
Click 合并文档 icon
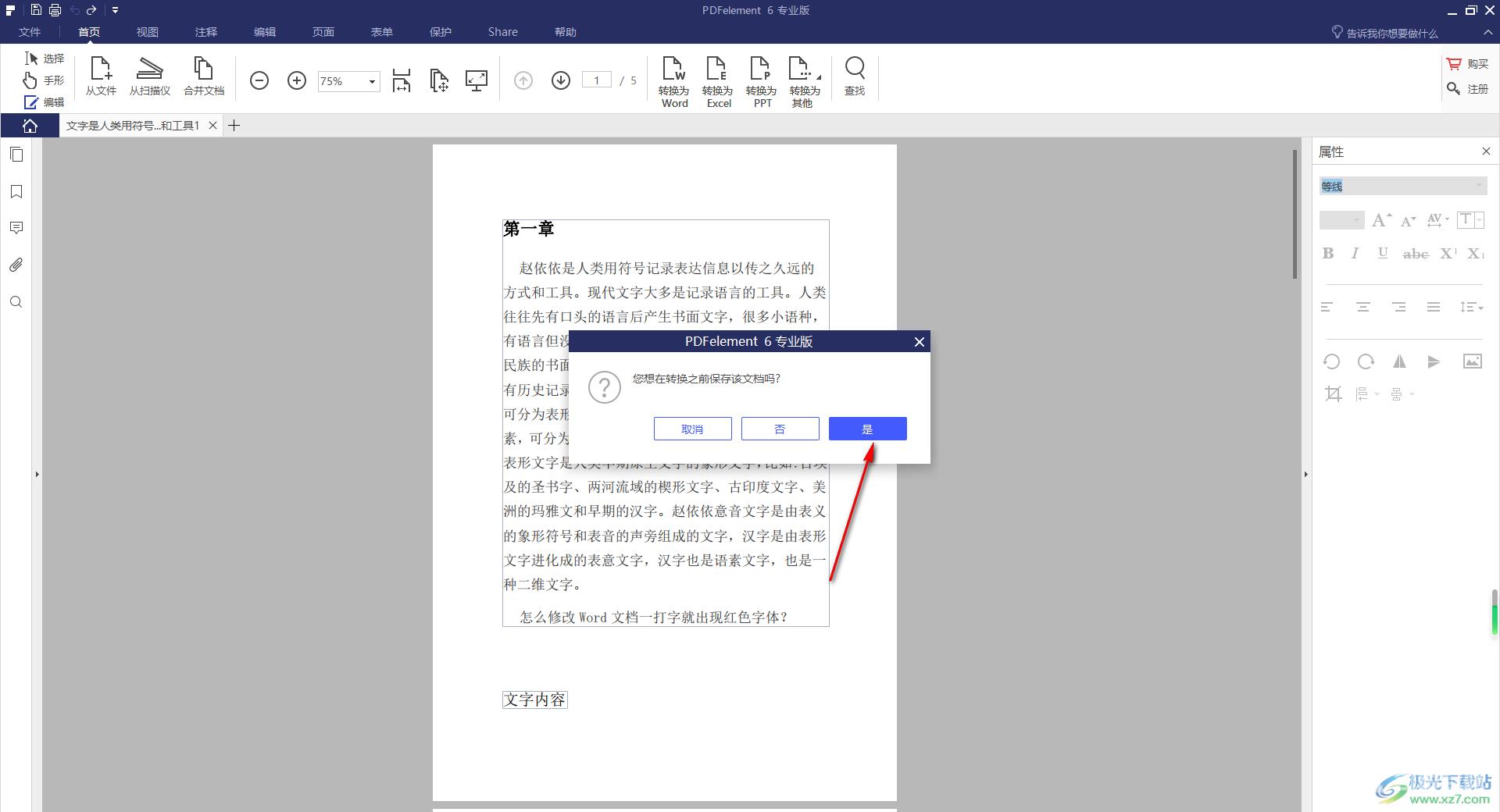tap(204, 77)
